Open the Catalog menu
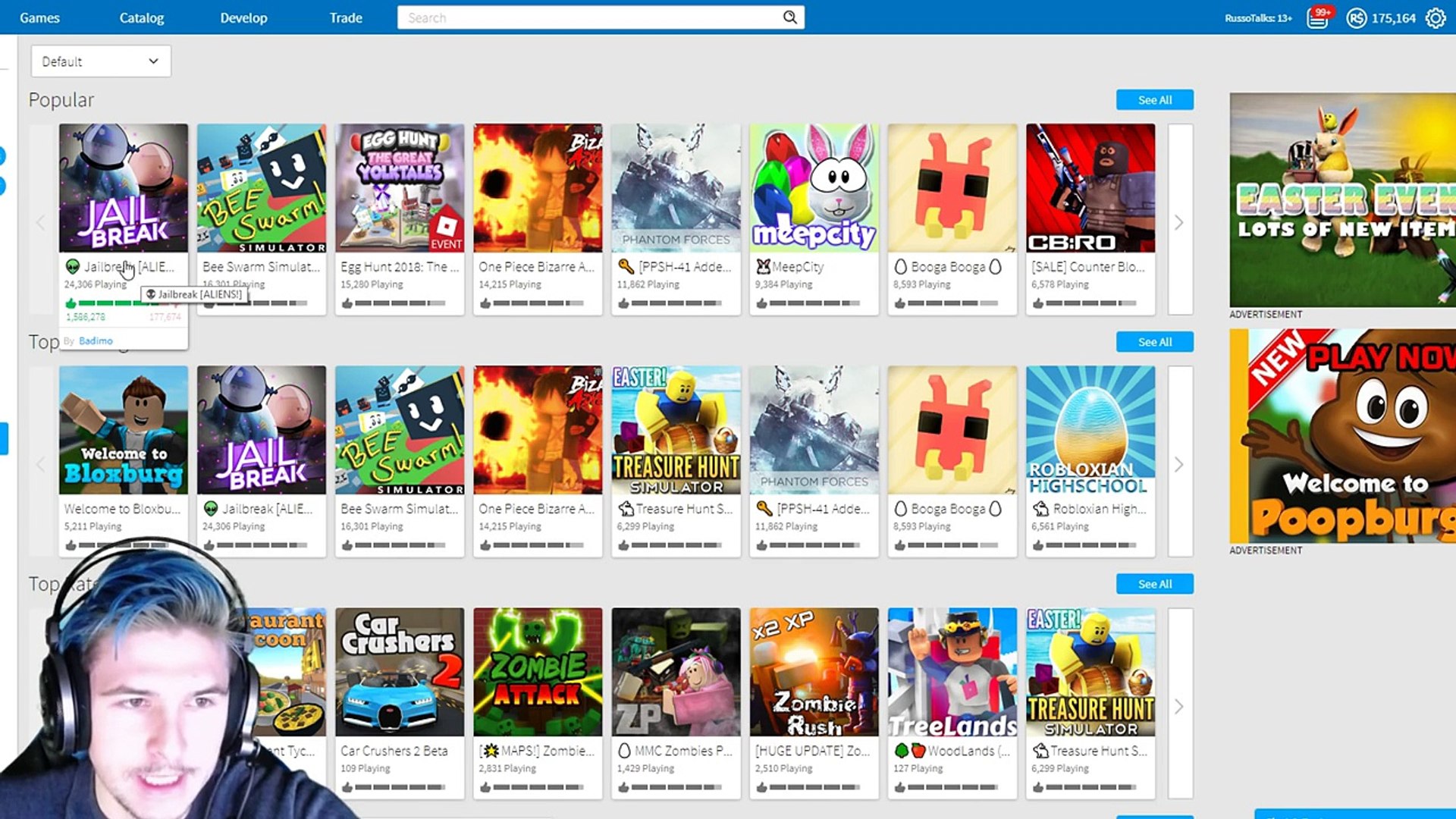This screenshot has width=1456, height=819. [x=142, y=17]
